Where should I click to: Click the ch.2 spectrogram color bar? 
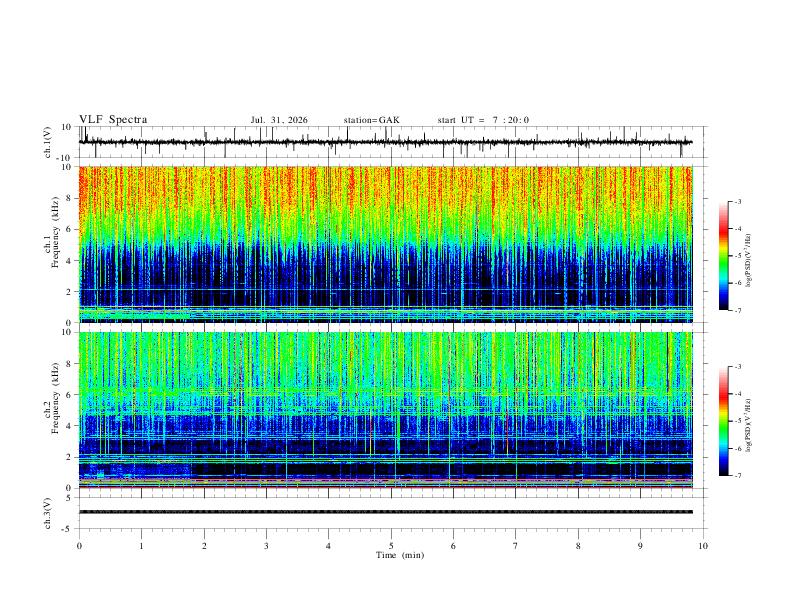(x=723, y=421)
